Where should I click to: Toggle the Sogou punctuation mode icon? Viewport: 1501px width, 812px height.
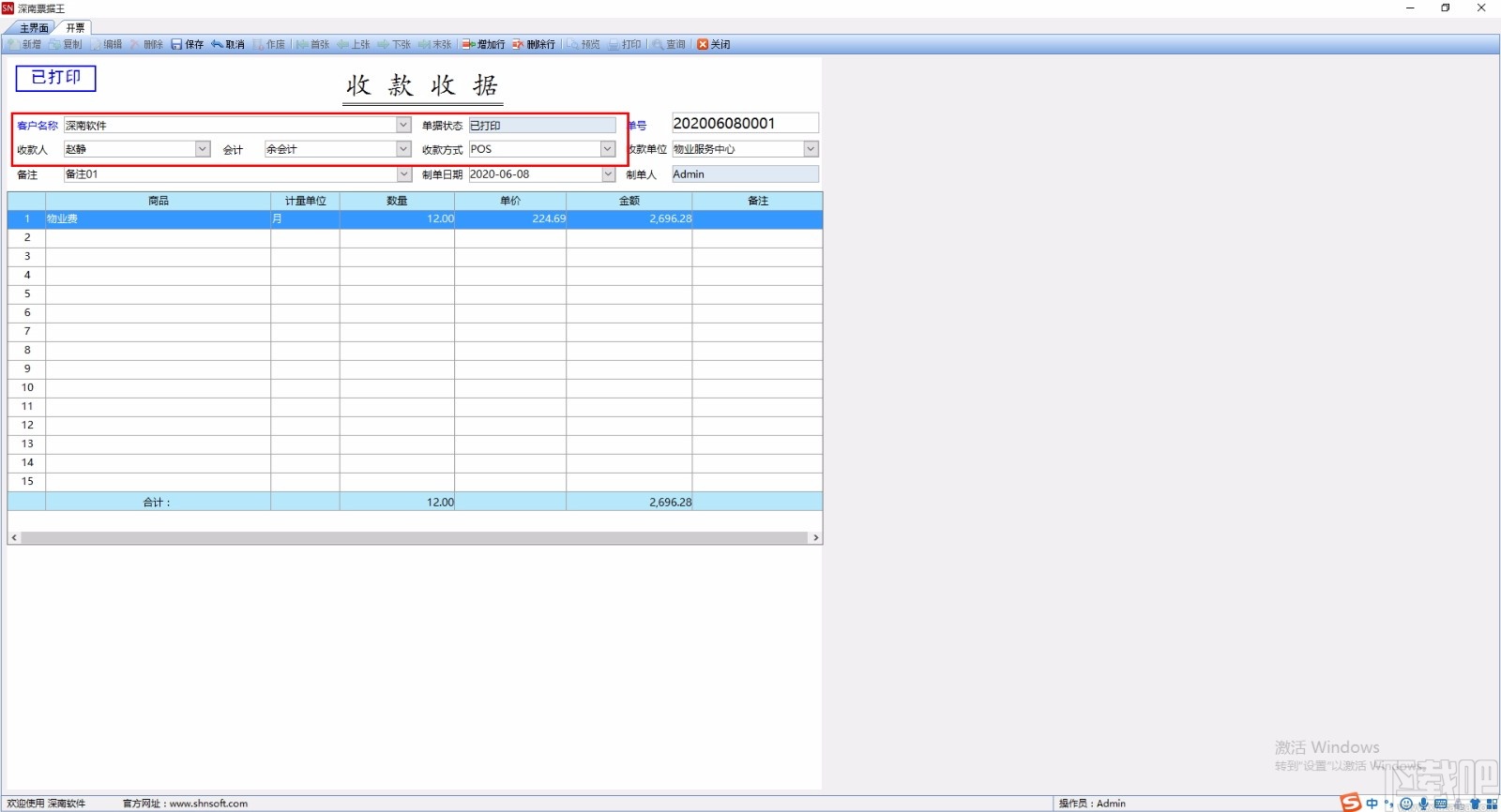tap(1389, 804)
